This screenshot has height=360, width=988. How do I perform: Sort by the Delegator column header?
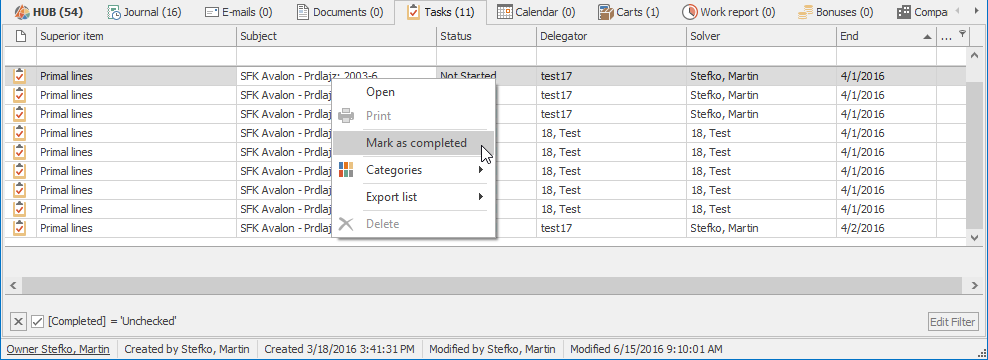click(611, 37)
